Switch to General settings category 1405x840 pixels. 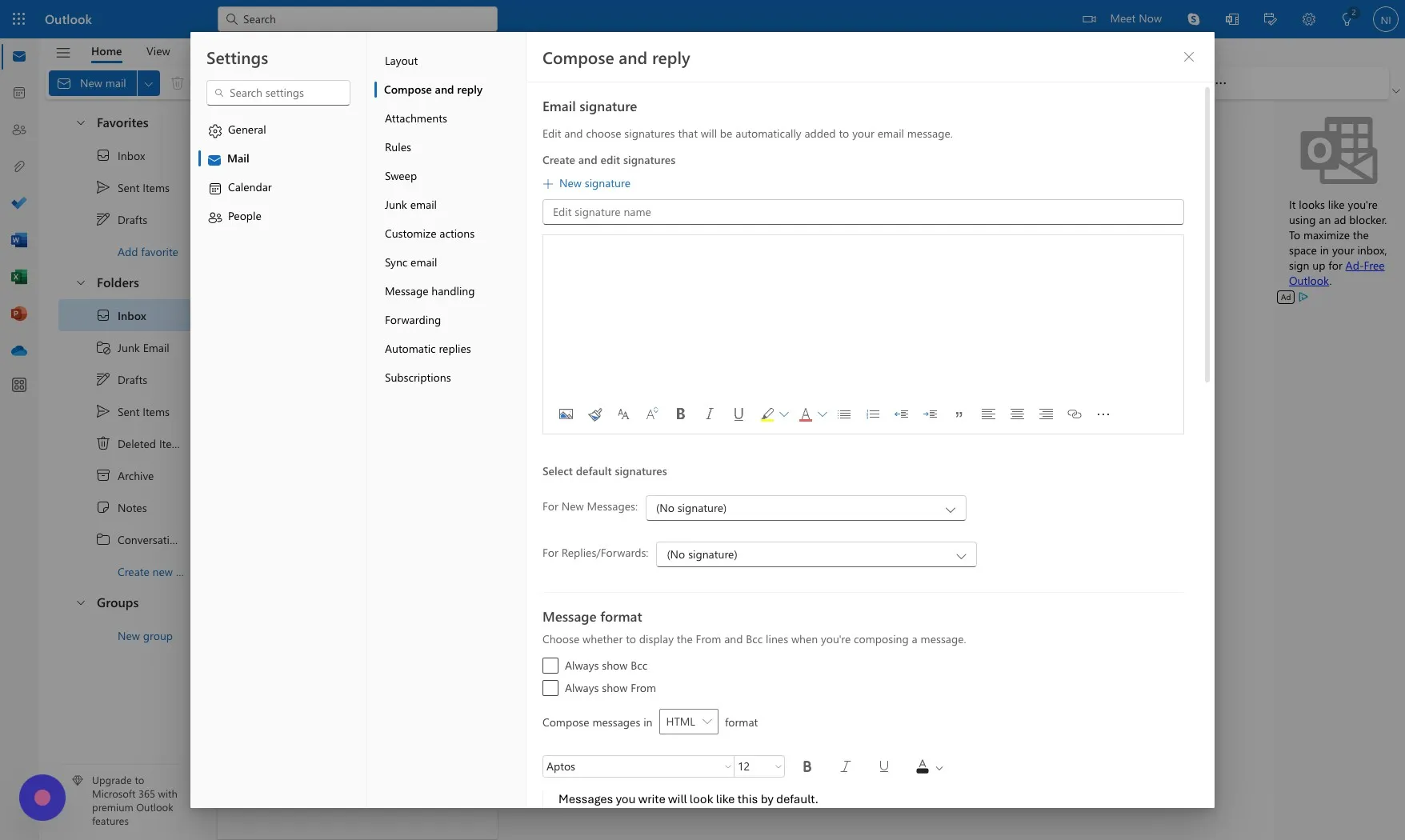tap(246, 130)
